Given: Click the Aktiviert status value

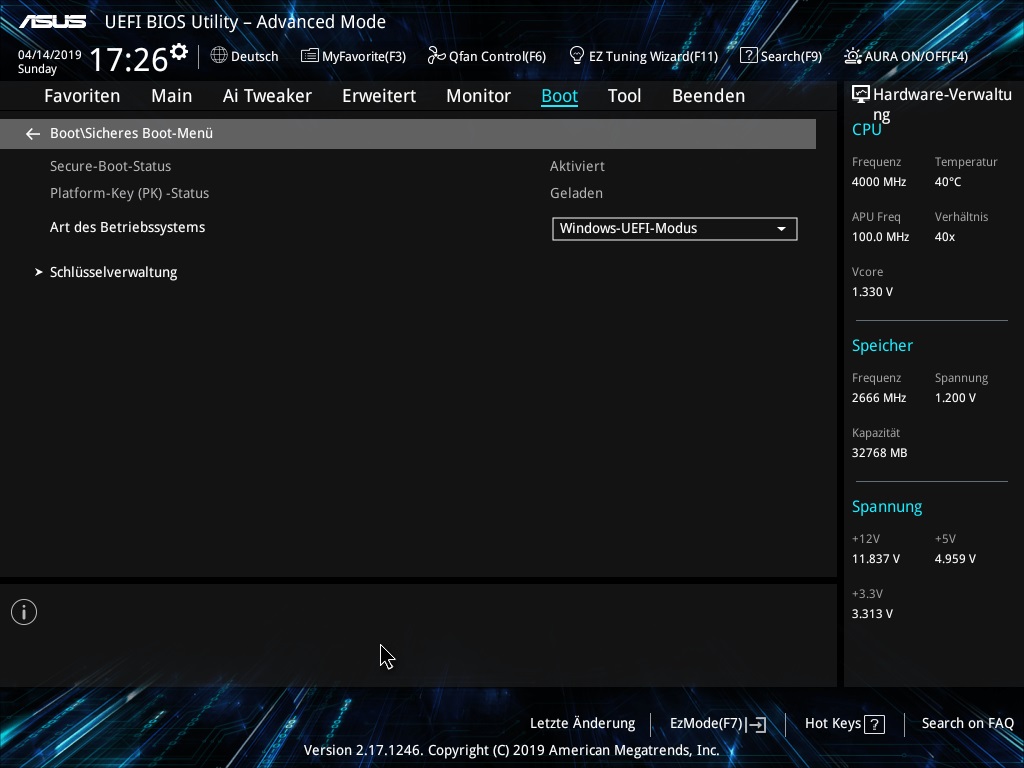Looking at the screenshot, I should (577, 167).
